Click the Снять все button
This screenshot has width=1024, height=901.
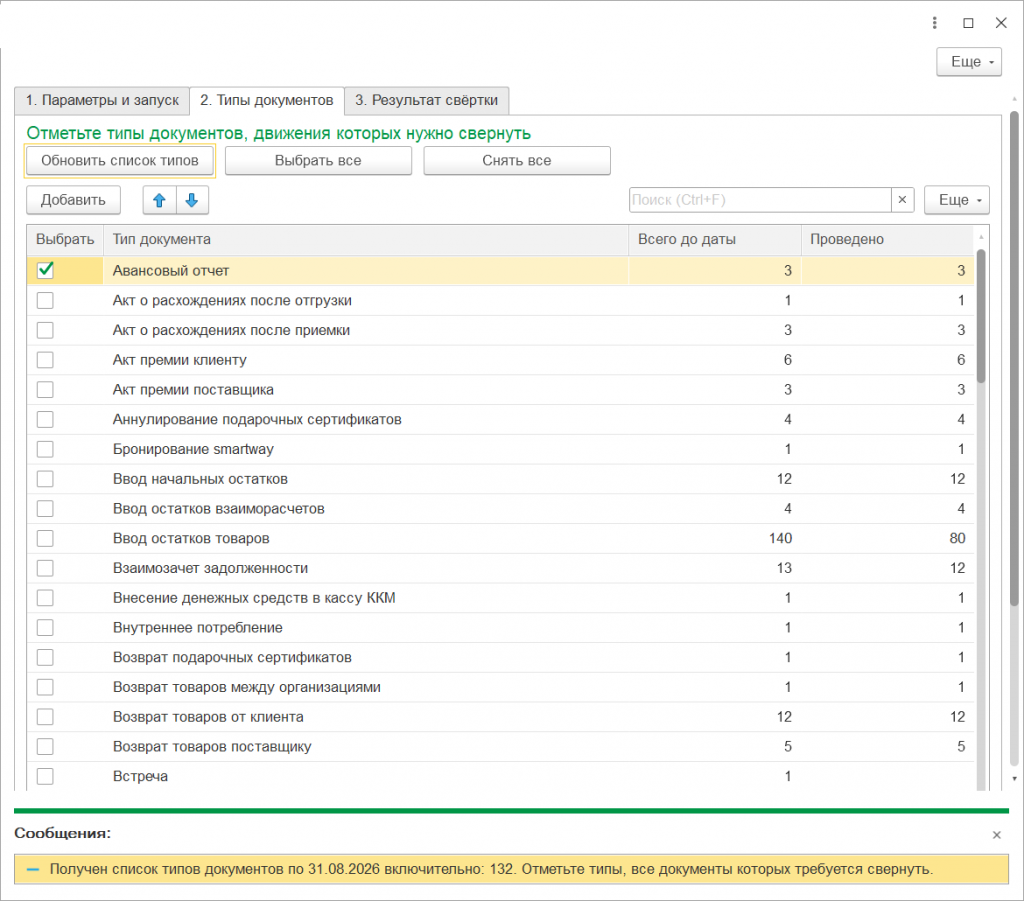point(517,161)
